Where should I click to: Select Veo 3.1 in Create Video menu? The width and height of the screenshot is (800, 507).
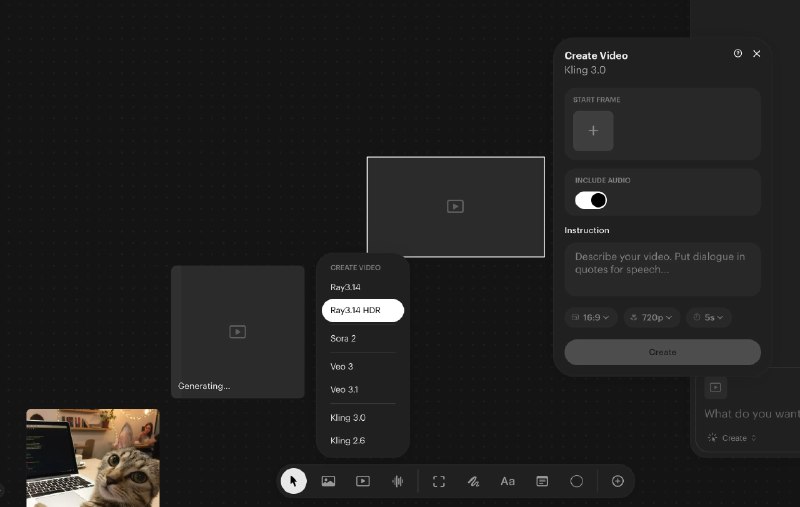point(344,390)
